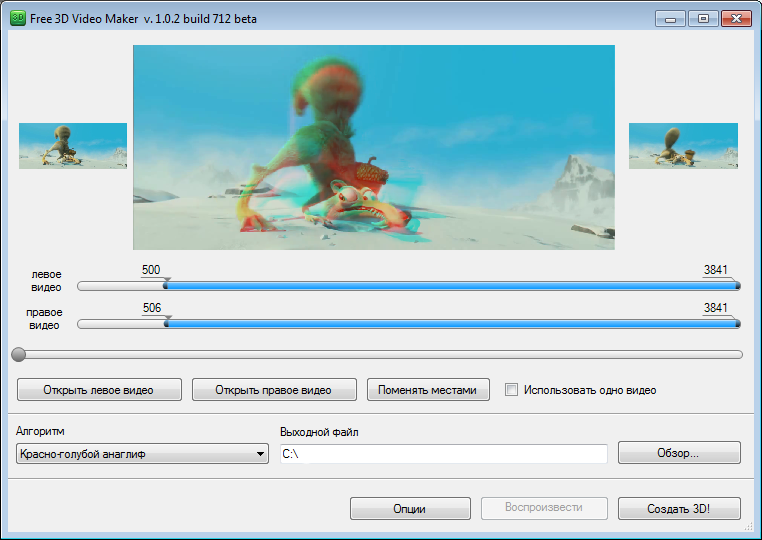The image size is (762, 540).
Task: Click the левое видео label
Action: [x=46, y=280]
